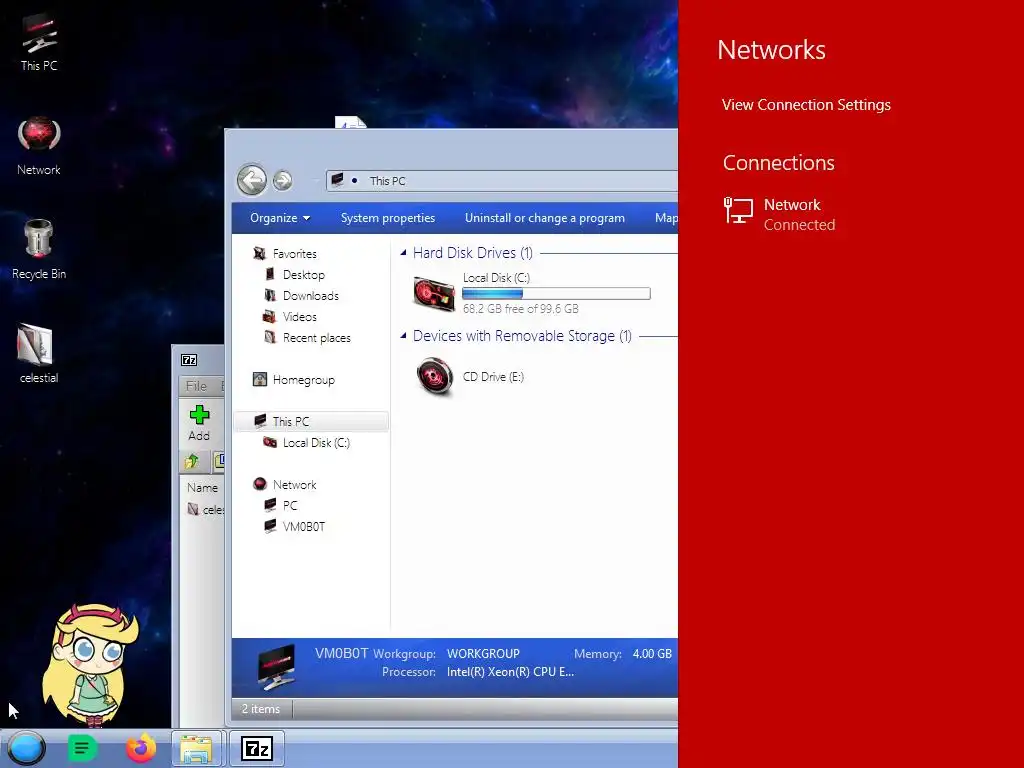Open This PC desktop icon
1024x768 pixels.
[39, 41]
